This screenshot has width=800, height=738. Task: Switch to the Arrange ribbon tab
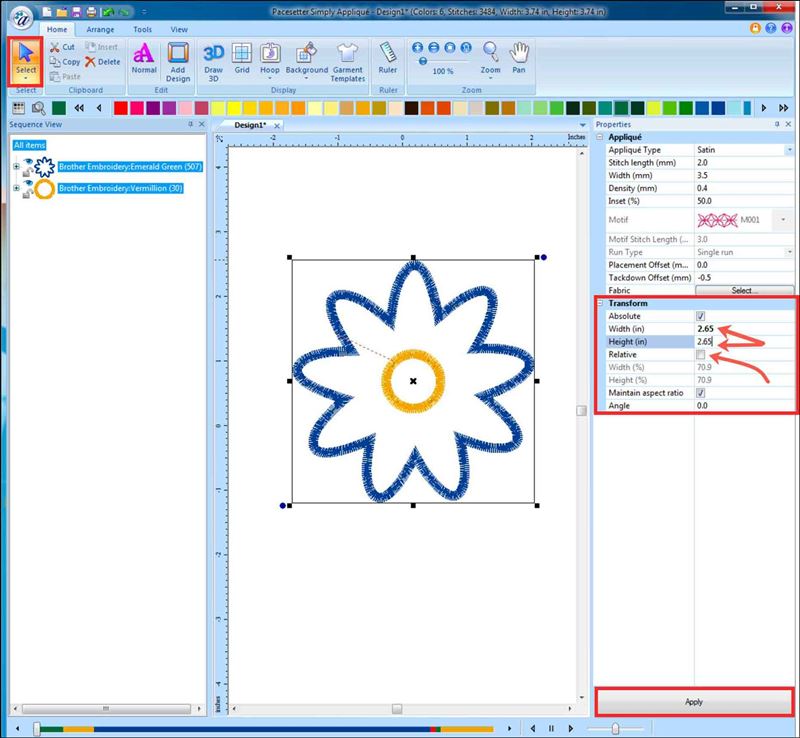(100, 30)
